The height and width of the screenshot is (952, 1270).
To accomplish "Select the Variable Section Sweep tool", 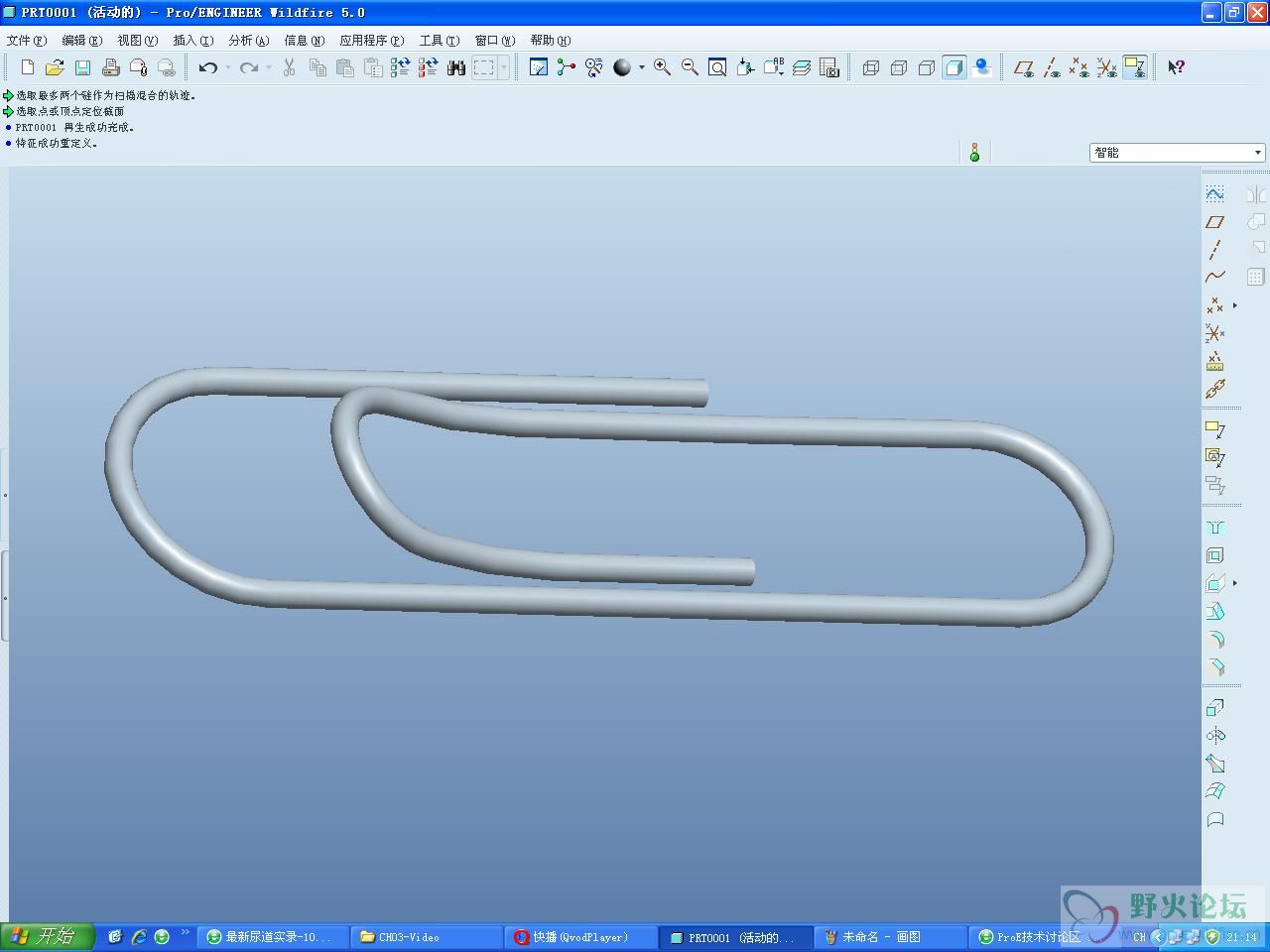I will [1215, 764].
